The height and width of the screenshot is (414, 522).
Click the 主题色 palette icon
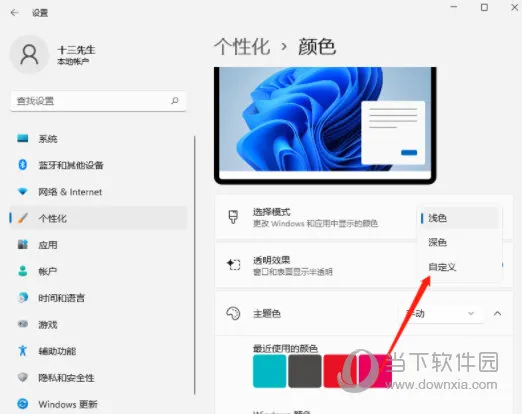click(233, 313)
